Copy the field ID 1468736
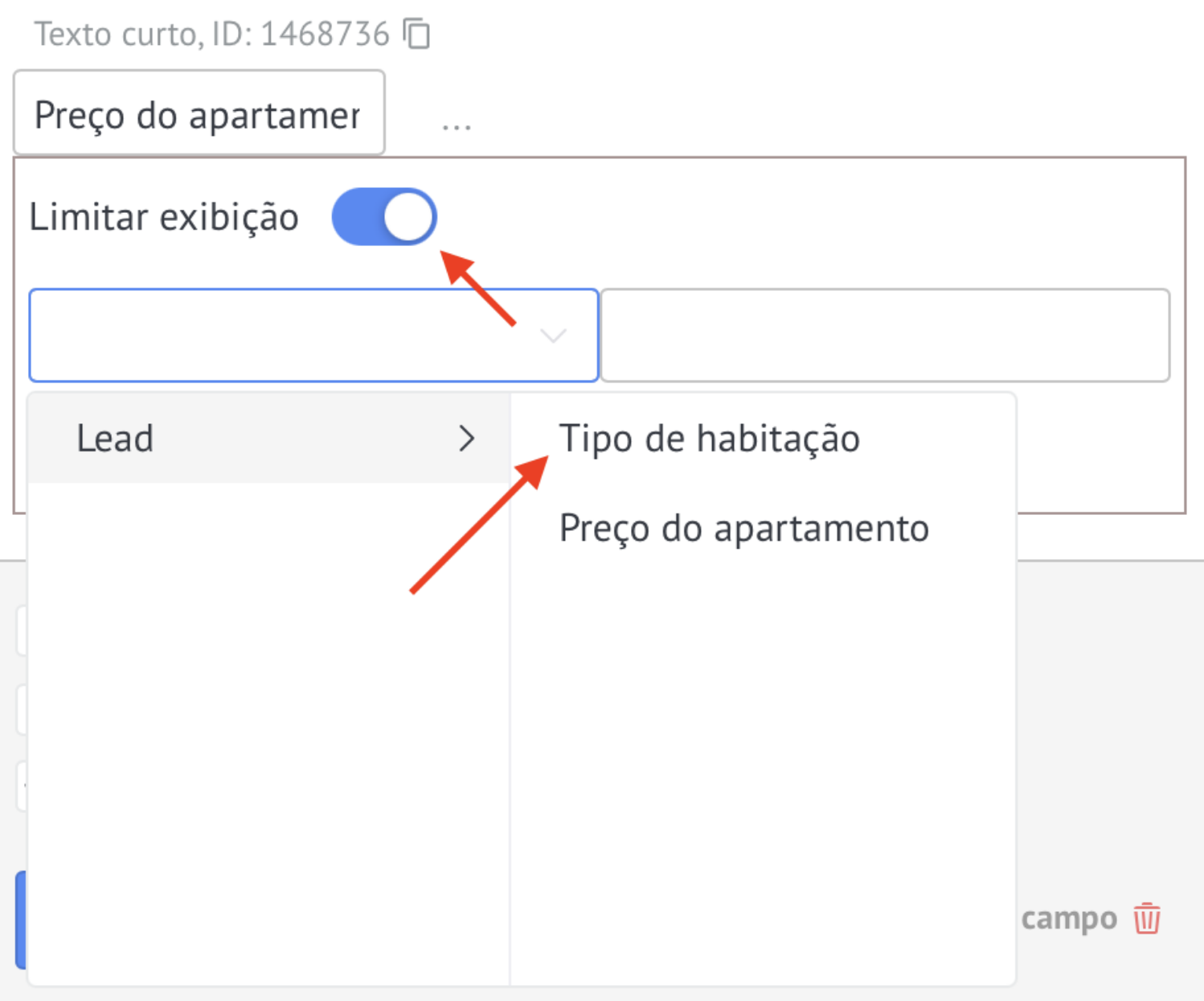1204x1001 pixels. click(x=417, y=34)
